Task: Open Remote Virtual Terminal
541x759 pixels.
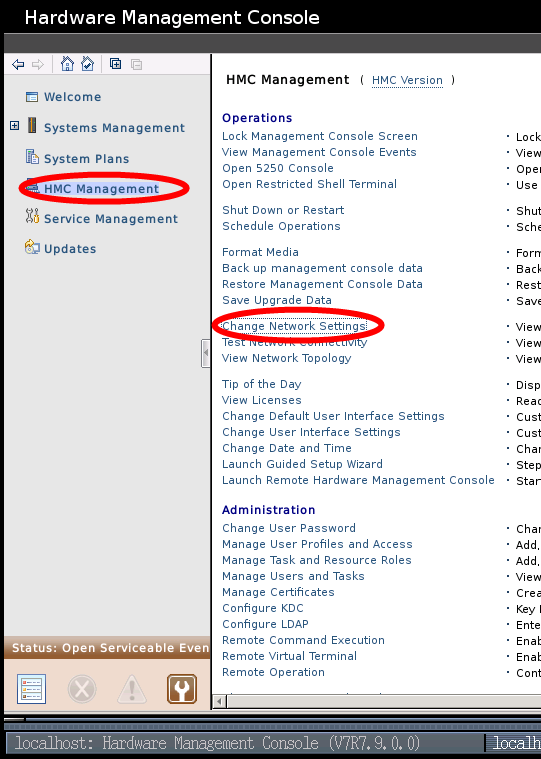Action: (289, 656)
